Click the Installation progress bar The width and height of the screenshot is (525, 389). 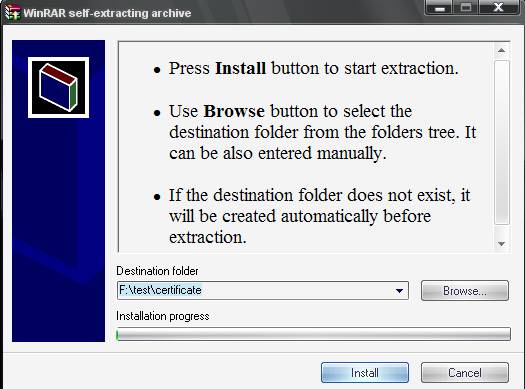tap(313, 334)
